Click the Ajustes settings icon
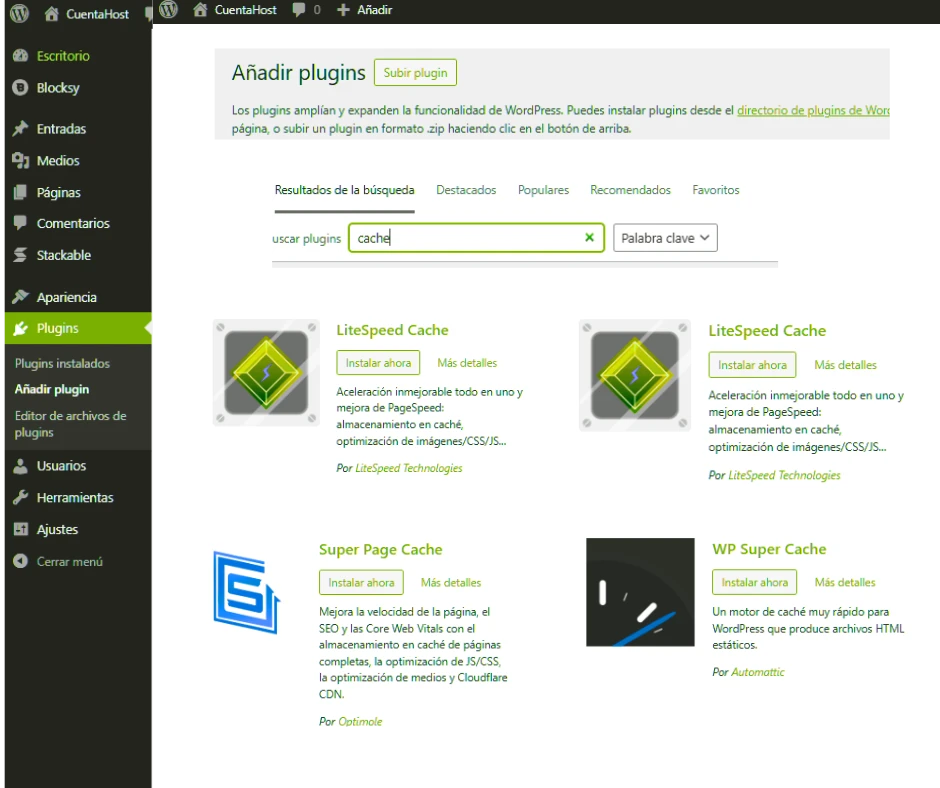Viewport: 940px width, 788px height. pos(19,530)
